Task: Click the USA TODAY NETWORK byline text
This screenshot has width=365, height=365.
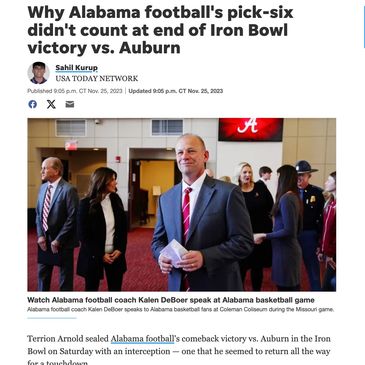Action: click(x=97, y=79)
